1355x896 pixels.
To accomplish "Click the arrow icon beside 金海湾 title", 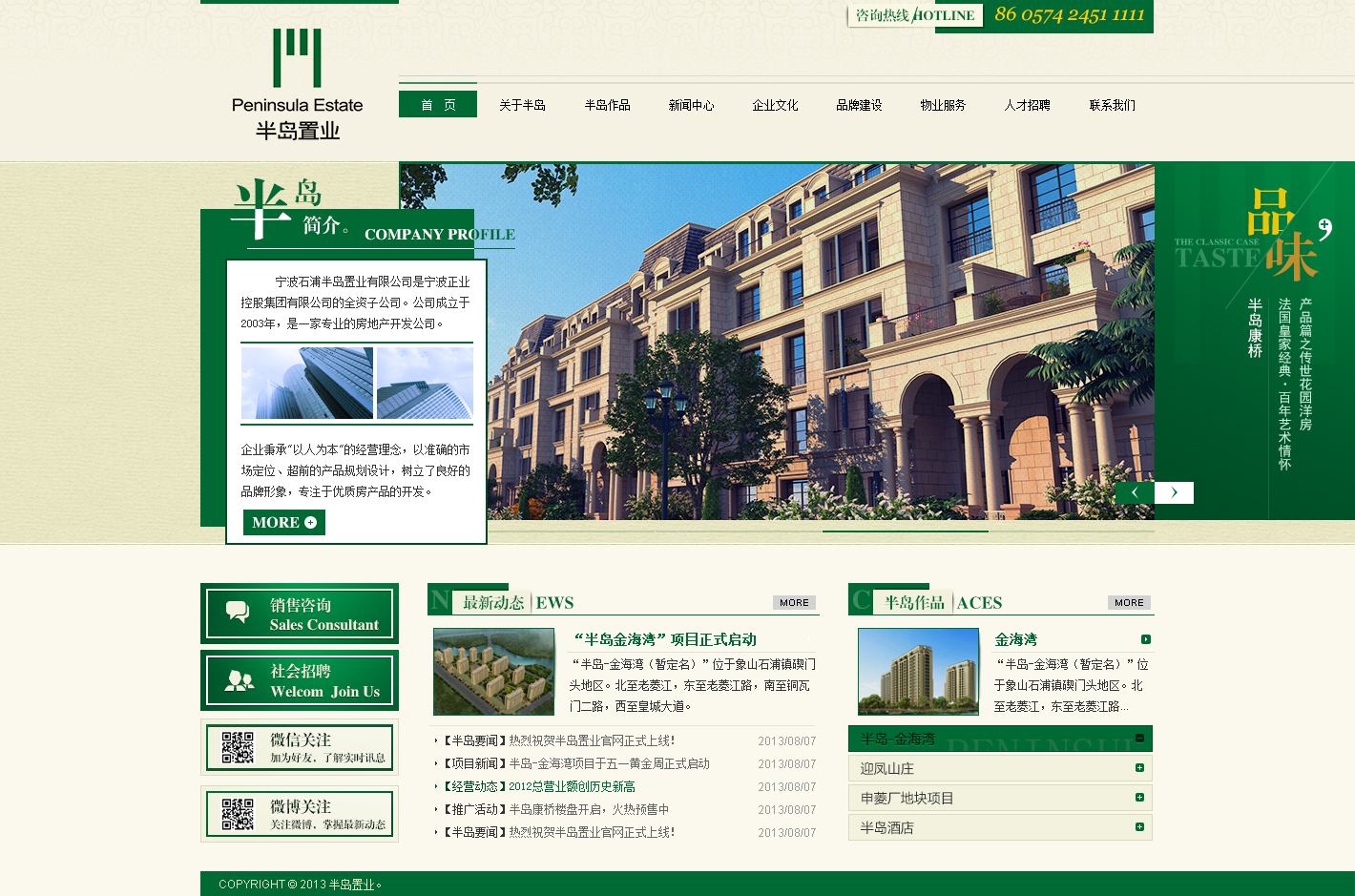I will coord(1146,639).
